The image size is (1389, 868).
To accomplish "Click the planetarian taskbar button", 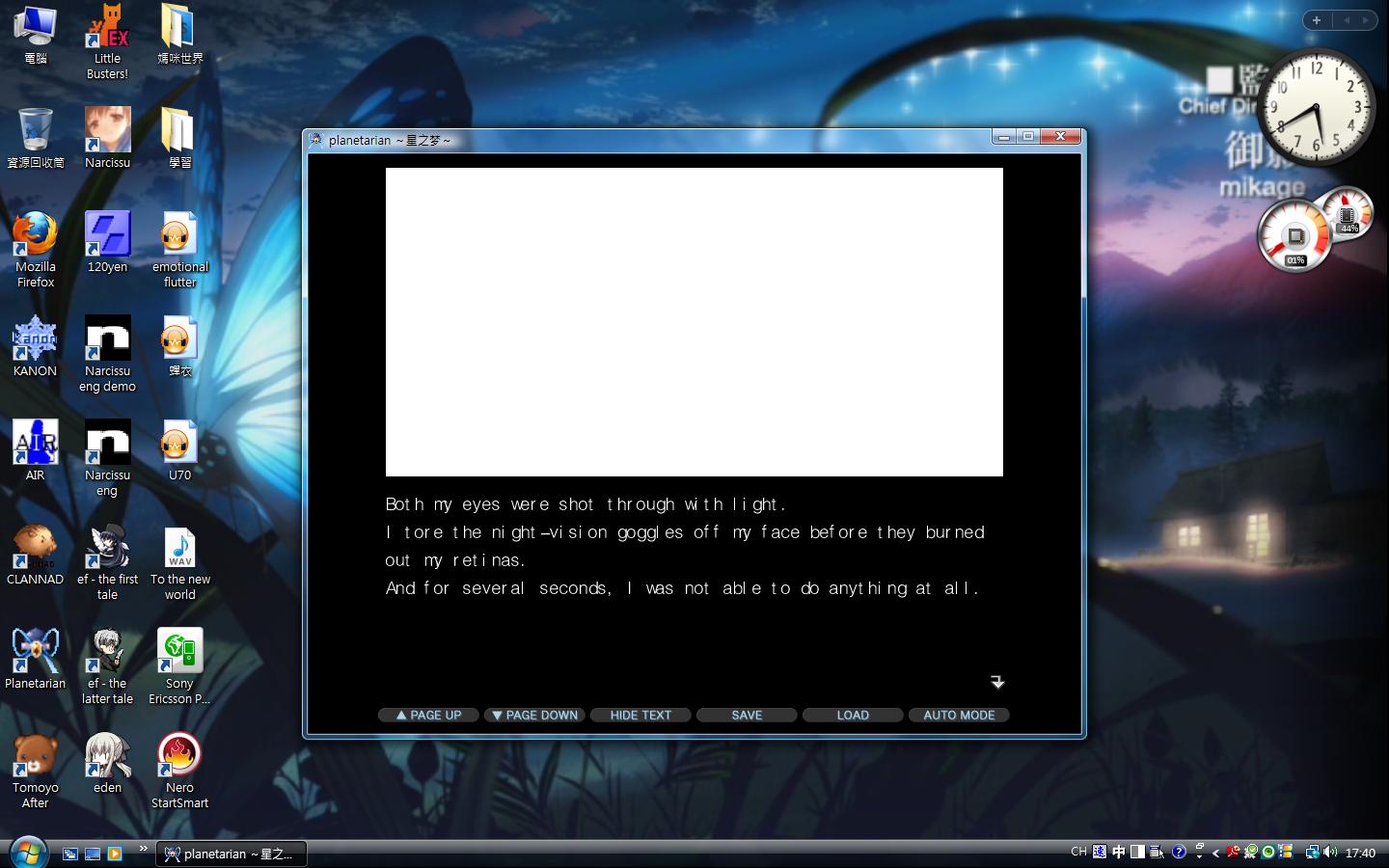I will [231, 854].
